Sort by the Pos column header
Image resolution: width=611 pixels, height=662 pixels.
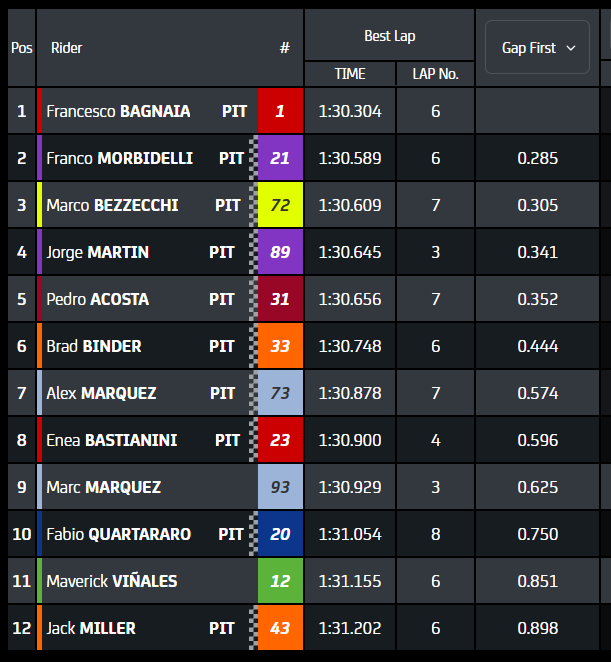coord(21,47)
